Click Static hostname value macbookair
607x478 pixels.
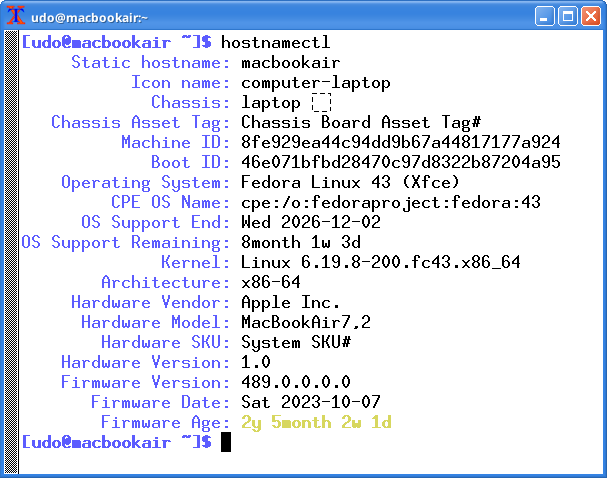pyautogui.click(x=290, y=62)
